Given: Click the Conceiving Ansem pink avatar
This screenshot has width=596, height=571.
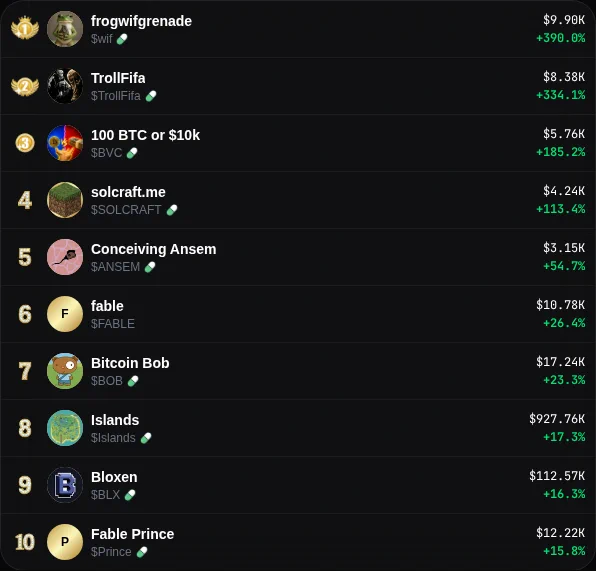Looking at the screenshot, I should 65,257.
